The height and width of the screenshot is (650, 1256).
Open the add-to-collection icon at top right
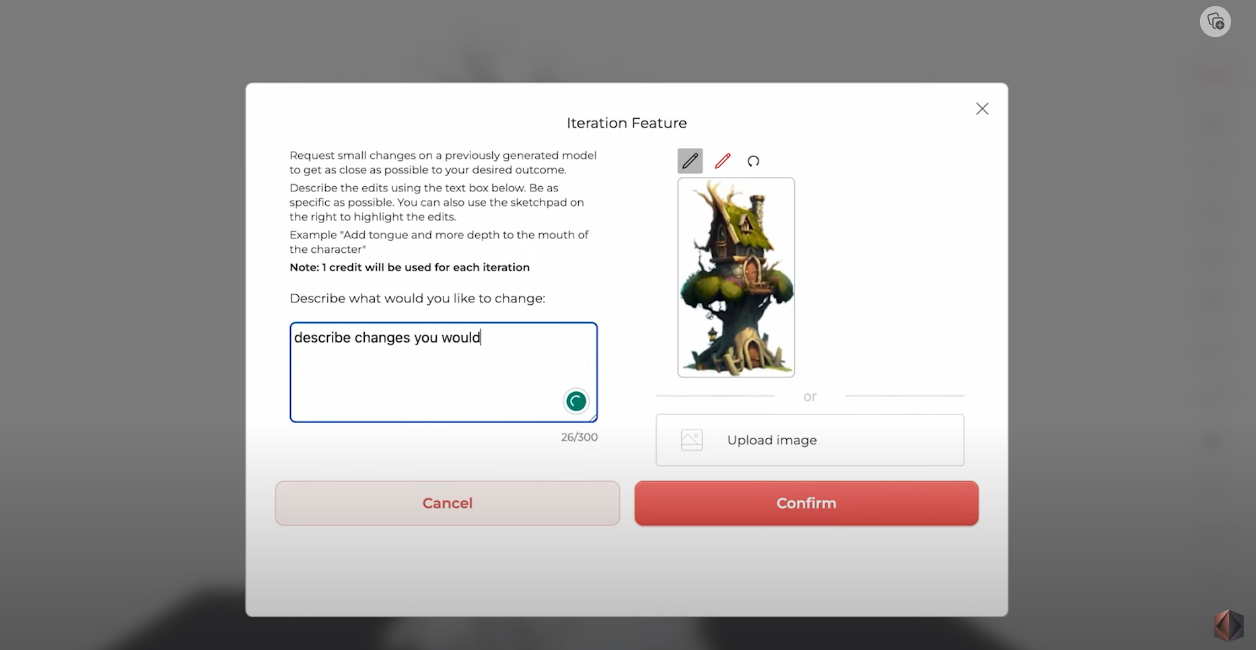click(1215, 22)
